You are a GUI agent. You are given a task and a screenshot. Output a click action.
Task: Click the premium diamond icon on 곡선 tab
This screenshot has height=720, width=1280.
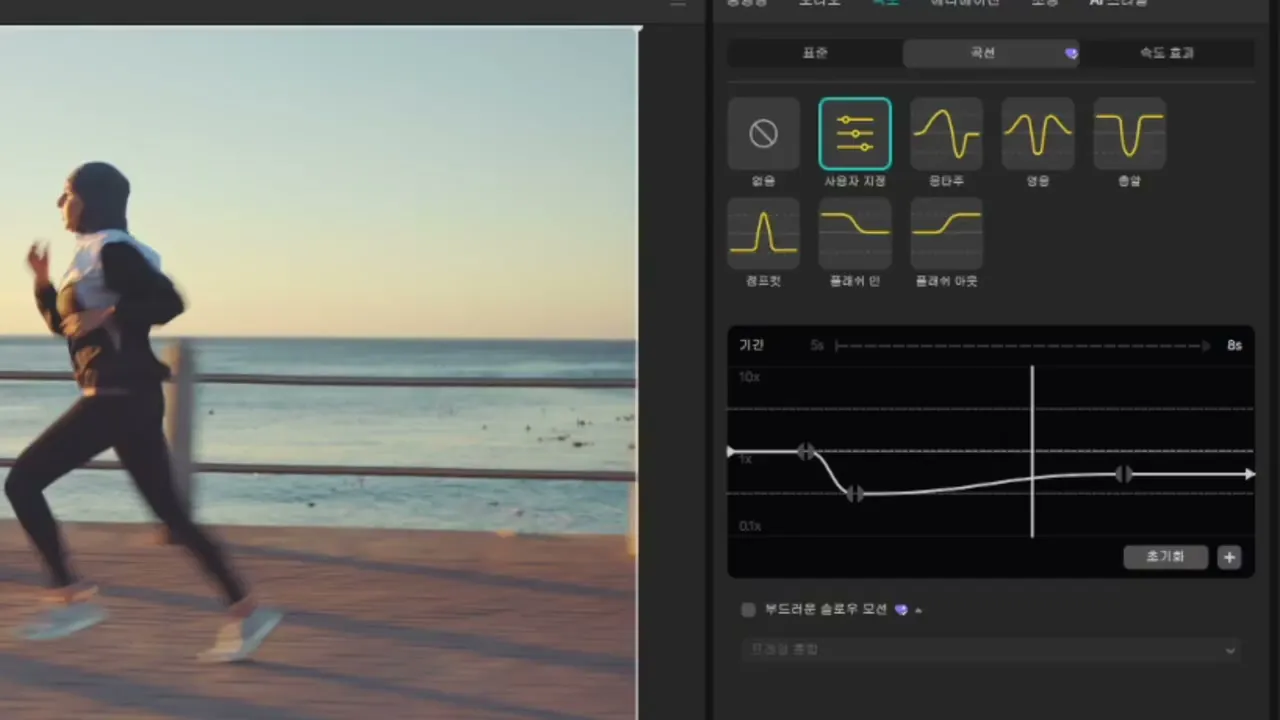(1071, 53)
